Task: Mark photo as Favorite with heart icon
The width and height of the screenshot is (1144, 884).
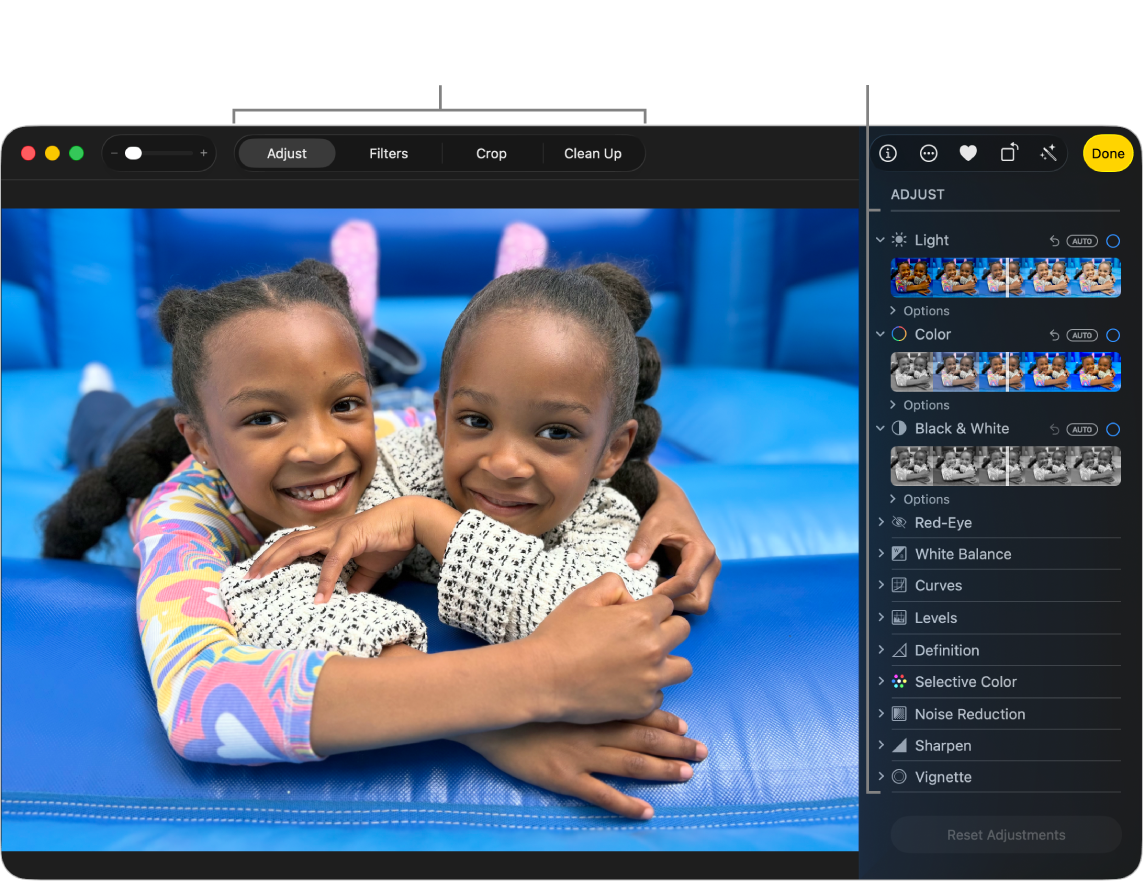Action: [968, 153]
